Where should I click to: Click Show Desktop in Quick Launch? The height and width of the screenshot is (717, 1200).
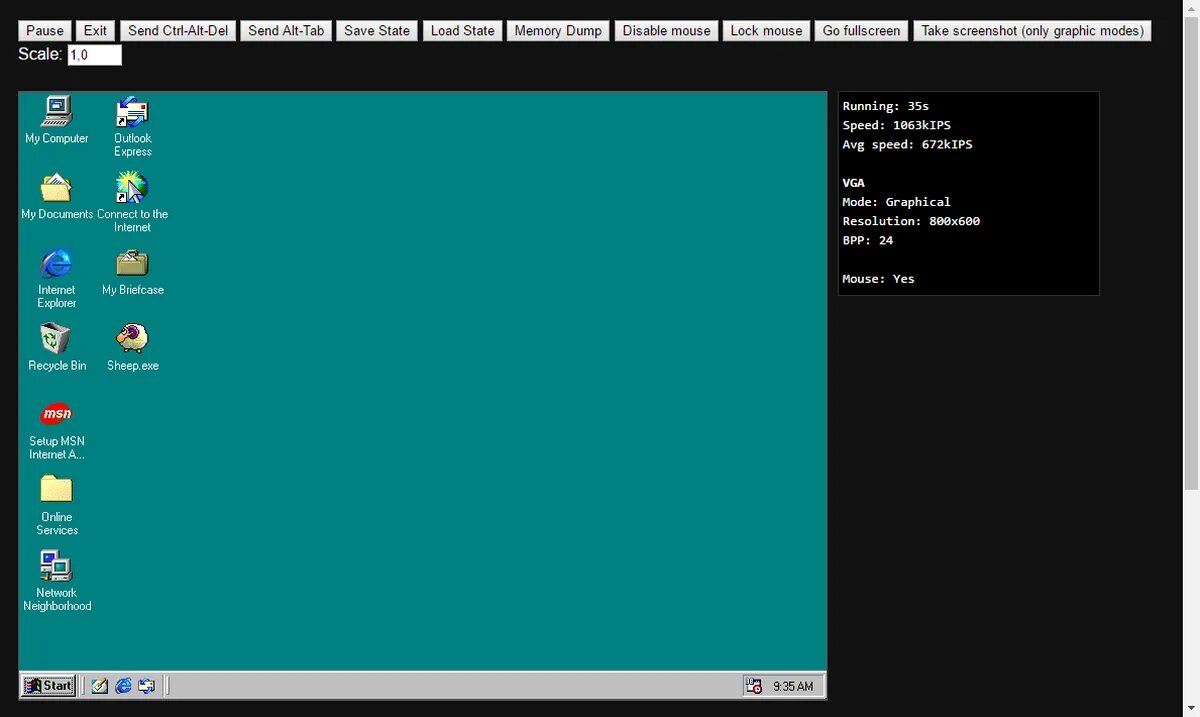click(x=100, y=686)
